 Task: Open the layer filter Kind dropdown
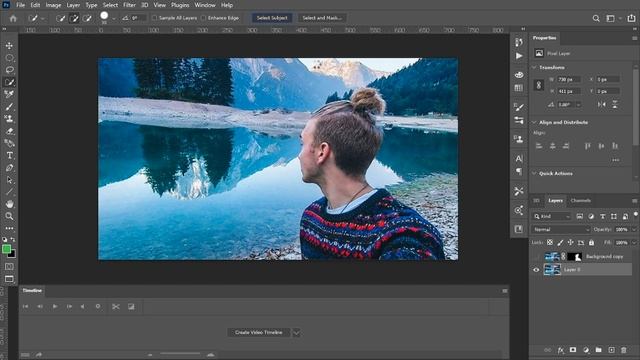click(x=552, y=216)
